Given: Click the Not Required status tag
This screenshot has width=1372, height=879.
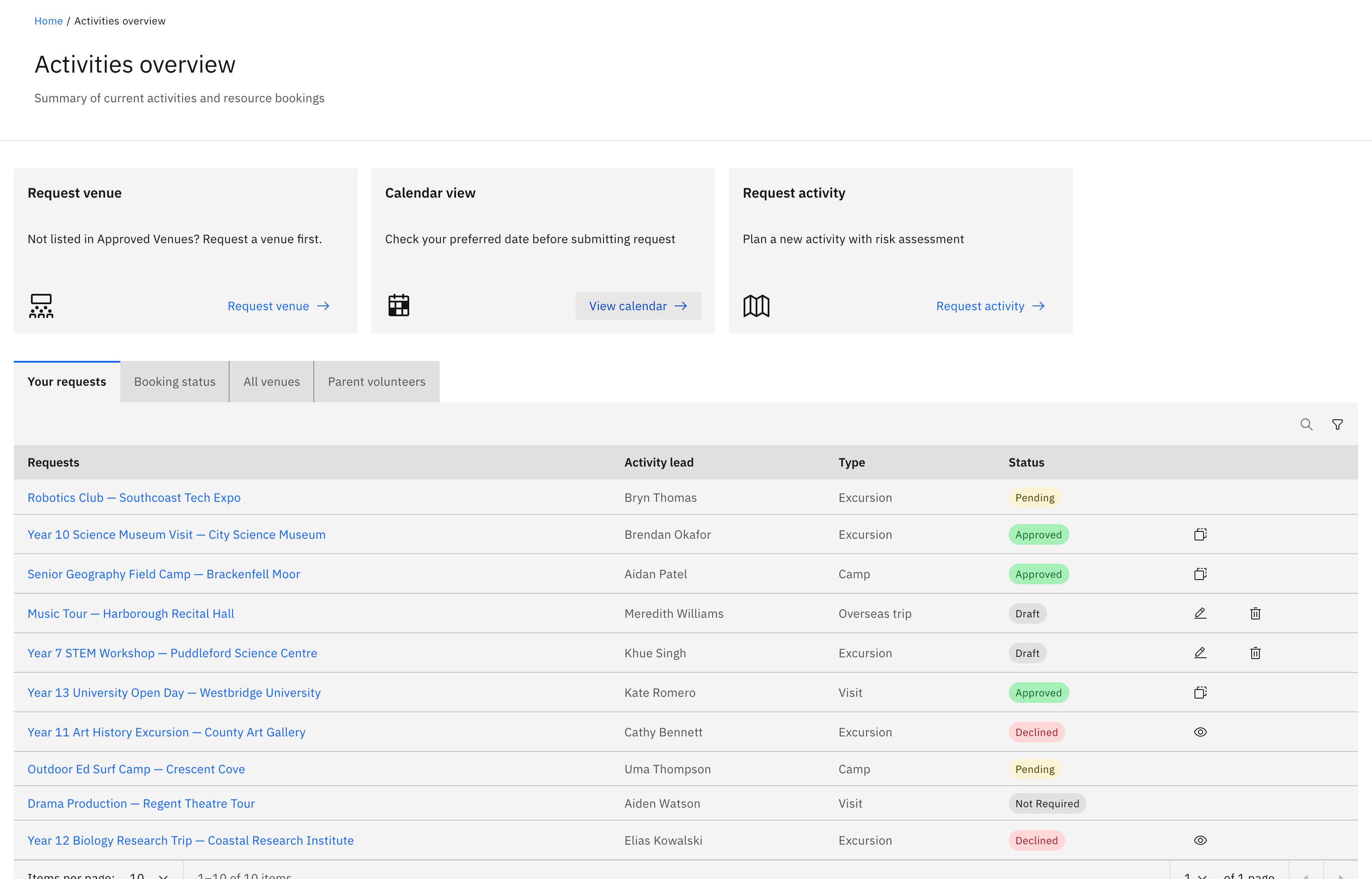Looking at the screenshot, I should coord(1047,804).
